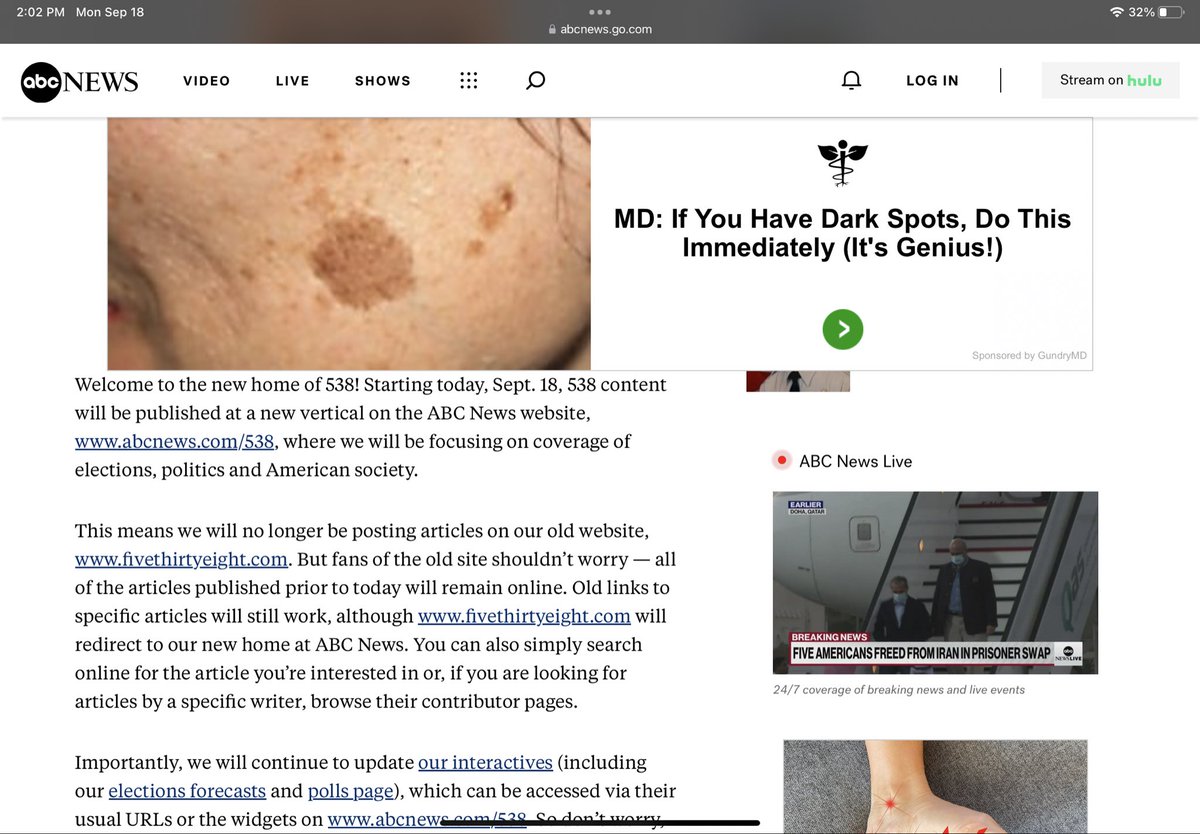Viewport: 1200px width, 834px height.
Task: Tap the iPad home indicator bar
Action: (600, 824)
